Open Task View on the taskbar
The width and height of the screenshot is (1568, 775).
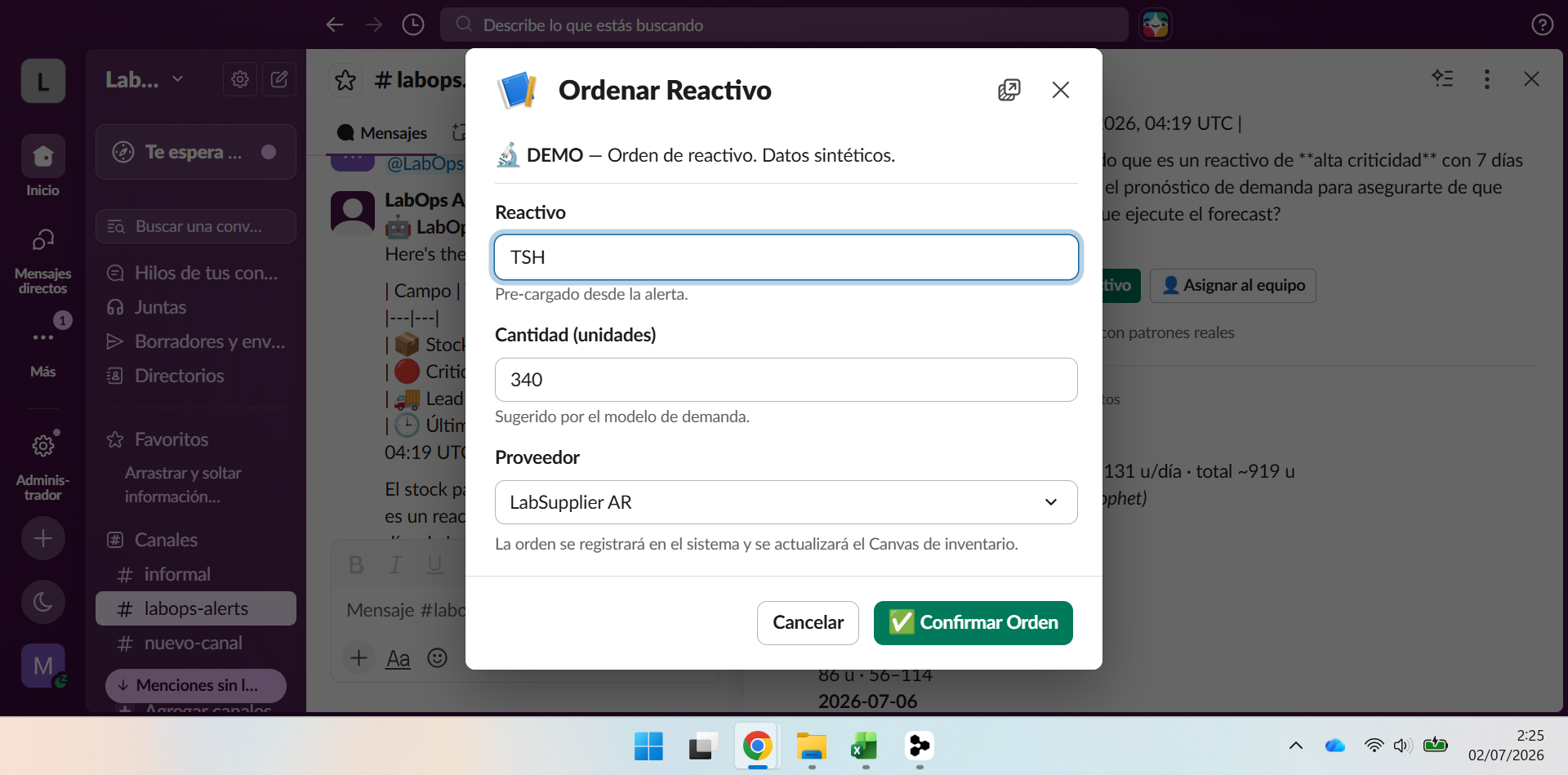pyautogui.click(x=702, y=746)
